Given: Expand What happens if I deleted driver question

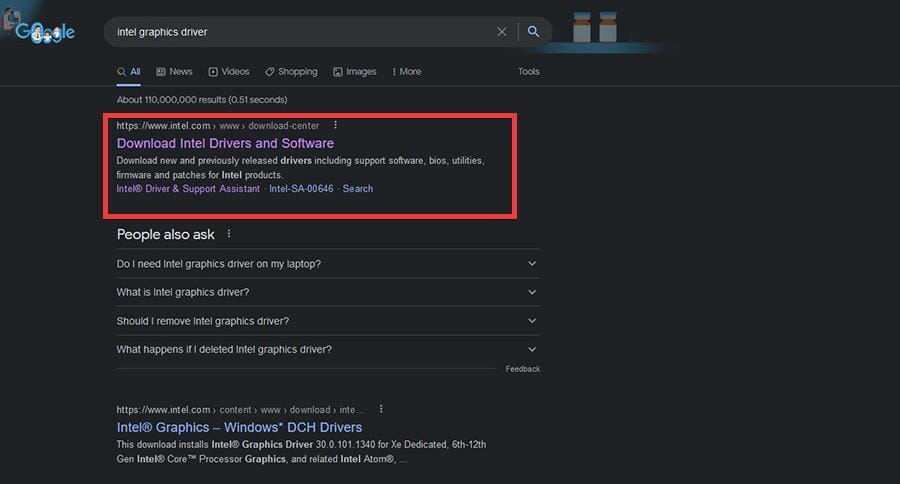Looking at the screenshot, I should pos(328,349).
